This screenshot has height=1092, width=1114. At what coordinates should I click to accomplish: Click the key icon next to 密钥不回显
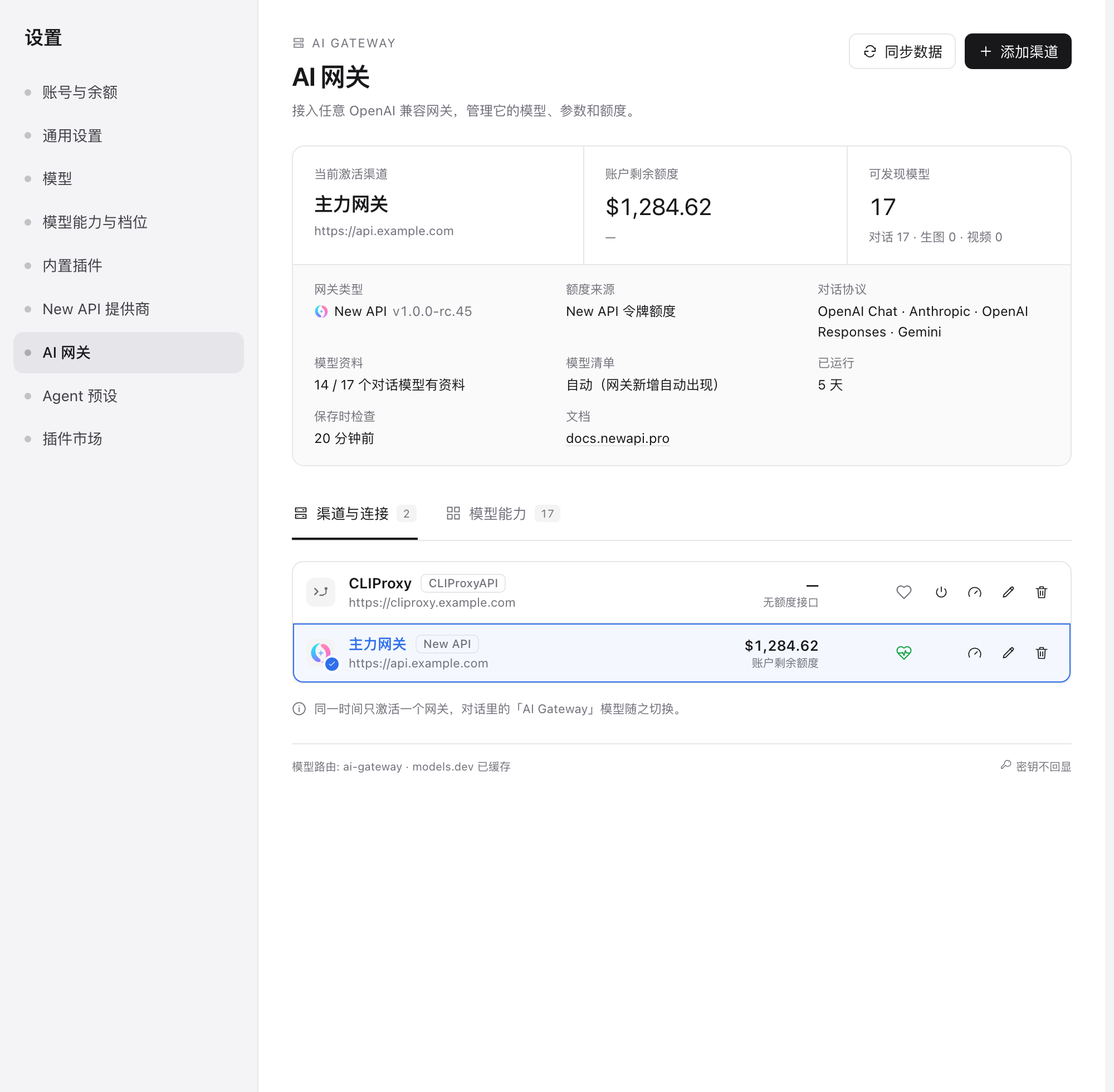pos(1005,765)
